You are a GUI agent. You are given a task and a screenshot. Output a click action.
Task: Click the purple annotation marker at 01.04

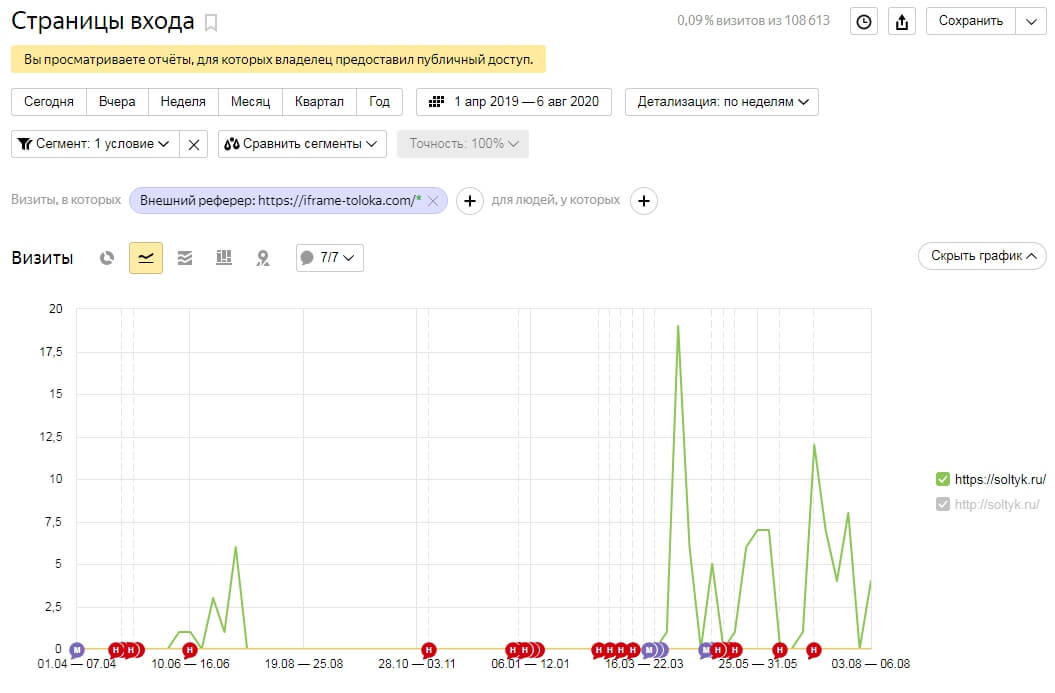pyautogui.click(x=77, y=650)
